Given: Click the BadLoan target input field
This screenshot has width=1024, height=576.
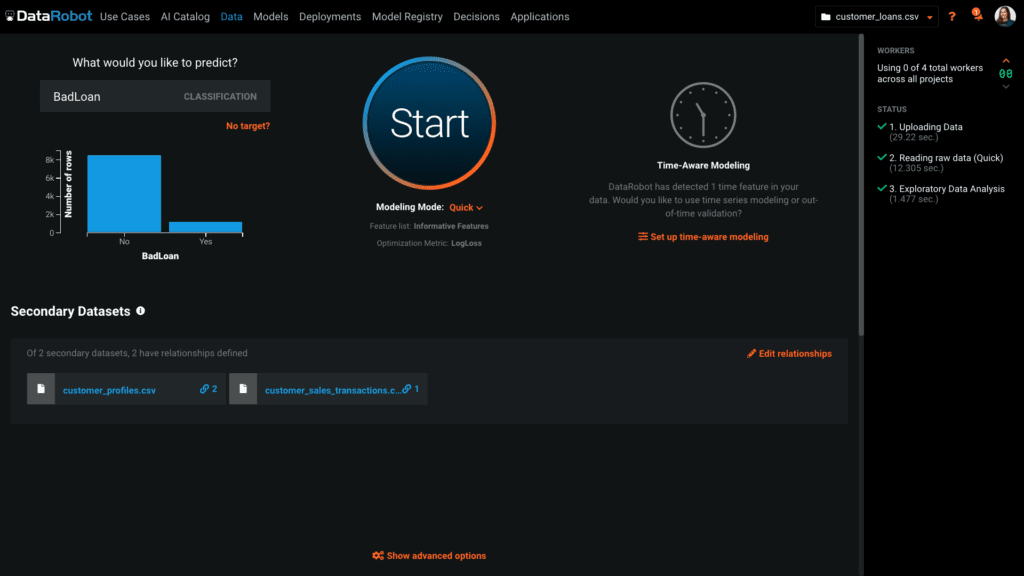Looking at the screenshot, I should click(x=155, y=96).
